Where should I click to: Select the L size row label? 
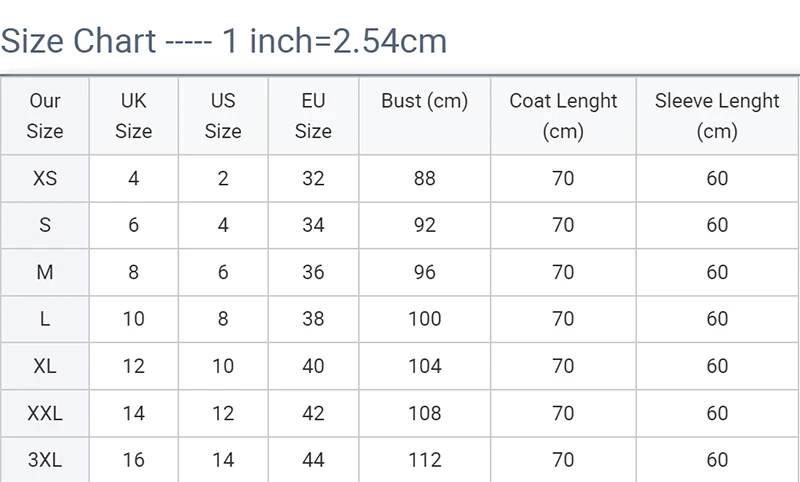tap(45, 319)
